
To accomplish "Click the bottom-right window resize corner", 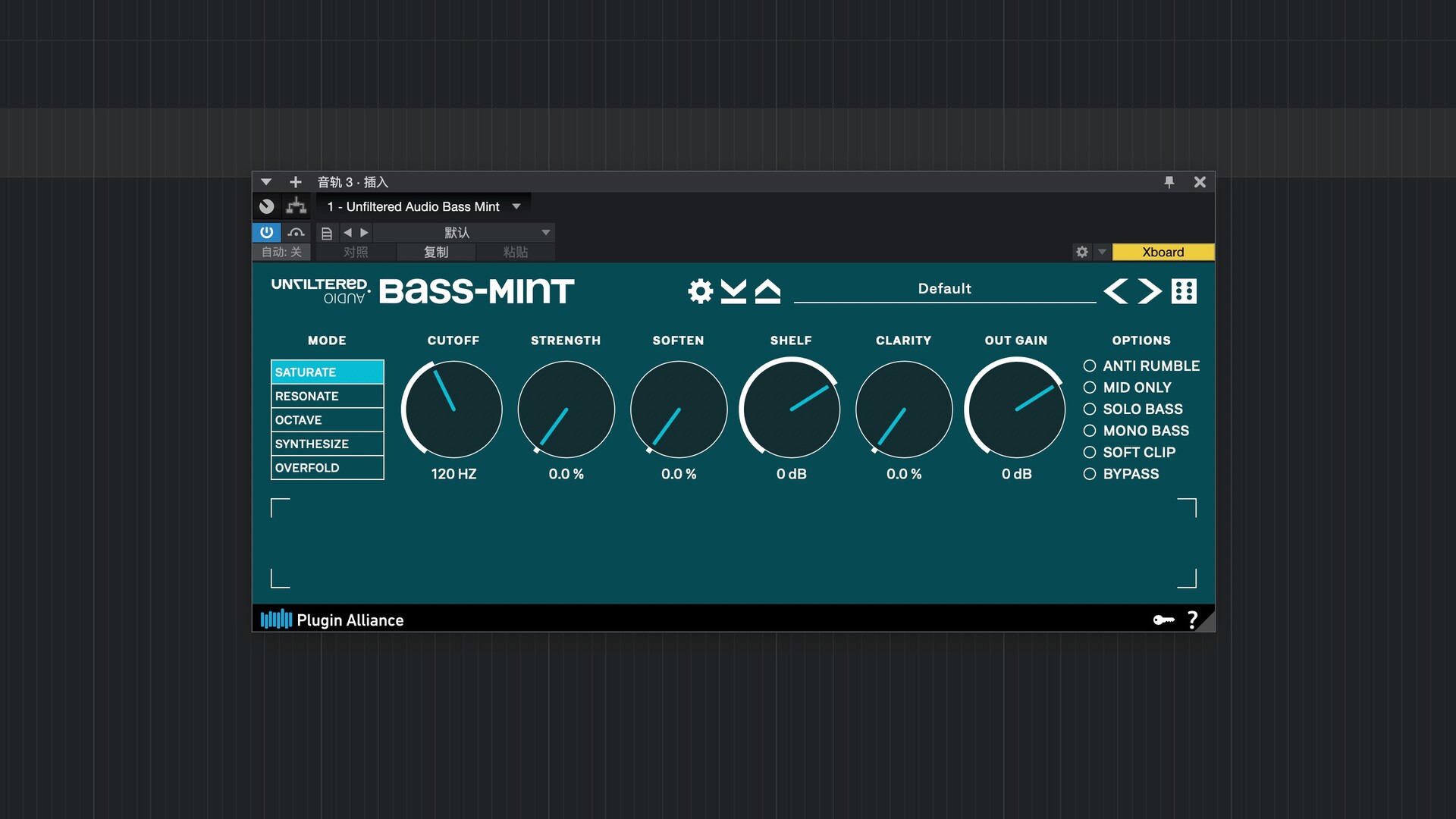I will coord(1207,623).
